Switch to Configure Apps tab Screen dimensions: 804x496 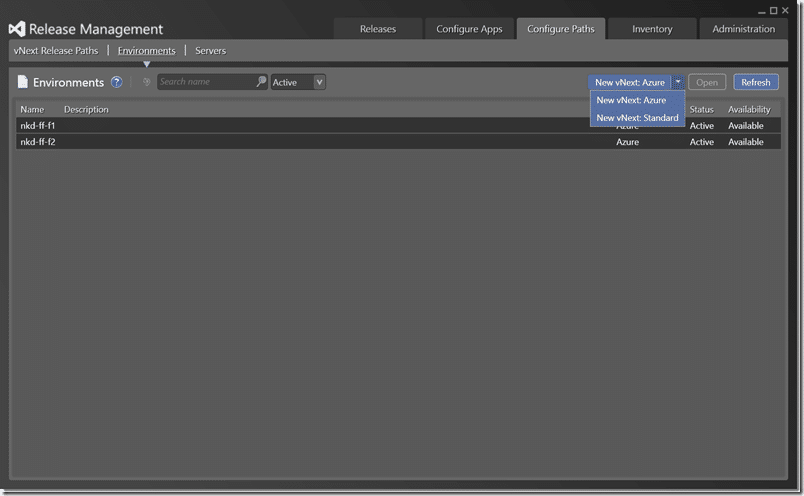(469, 29)
